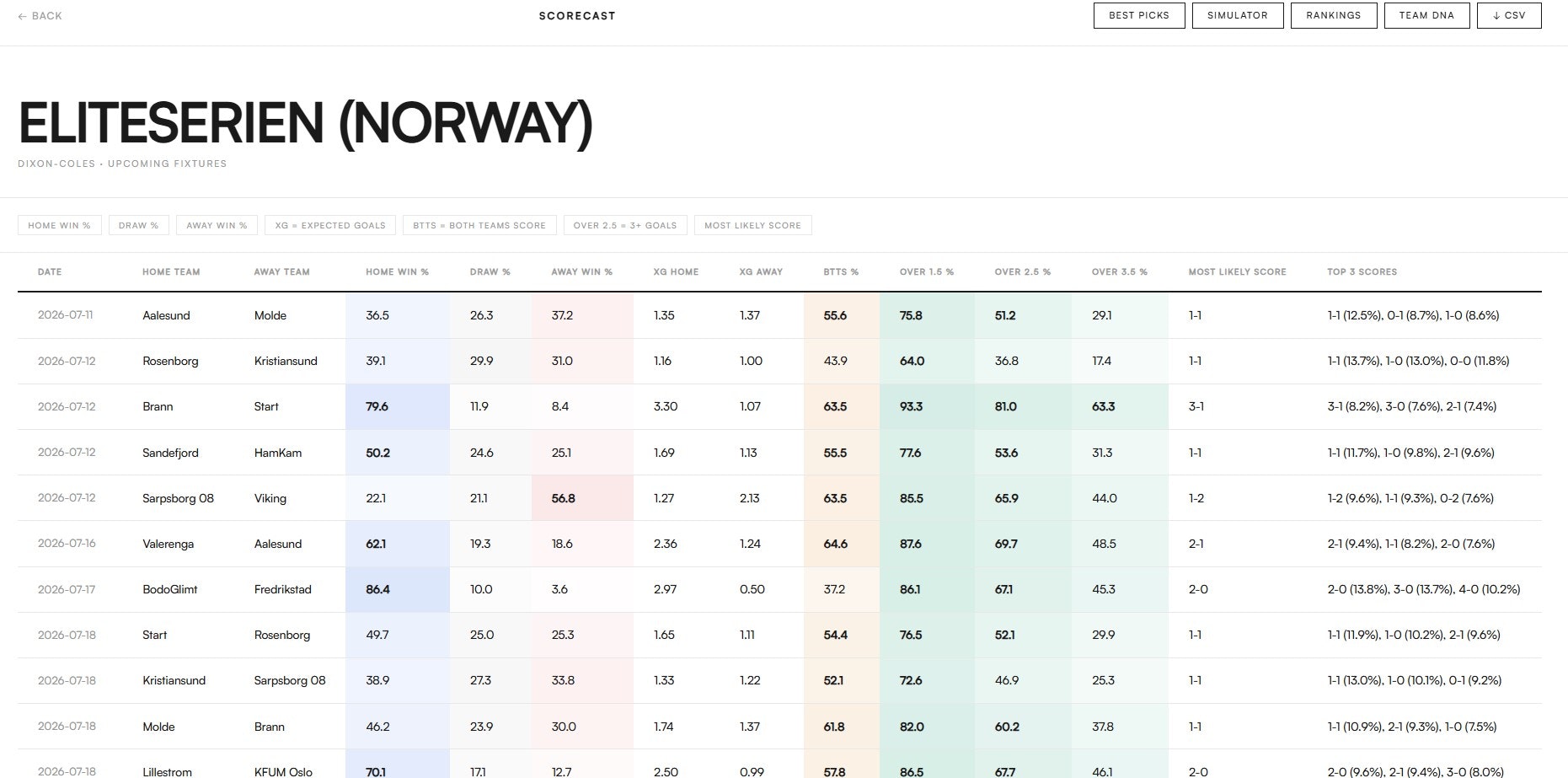Sort by the Over 2.5 % column header
Screen dimensions: 1568x778
pos(1023,271)
